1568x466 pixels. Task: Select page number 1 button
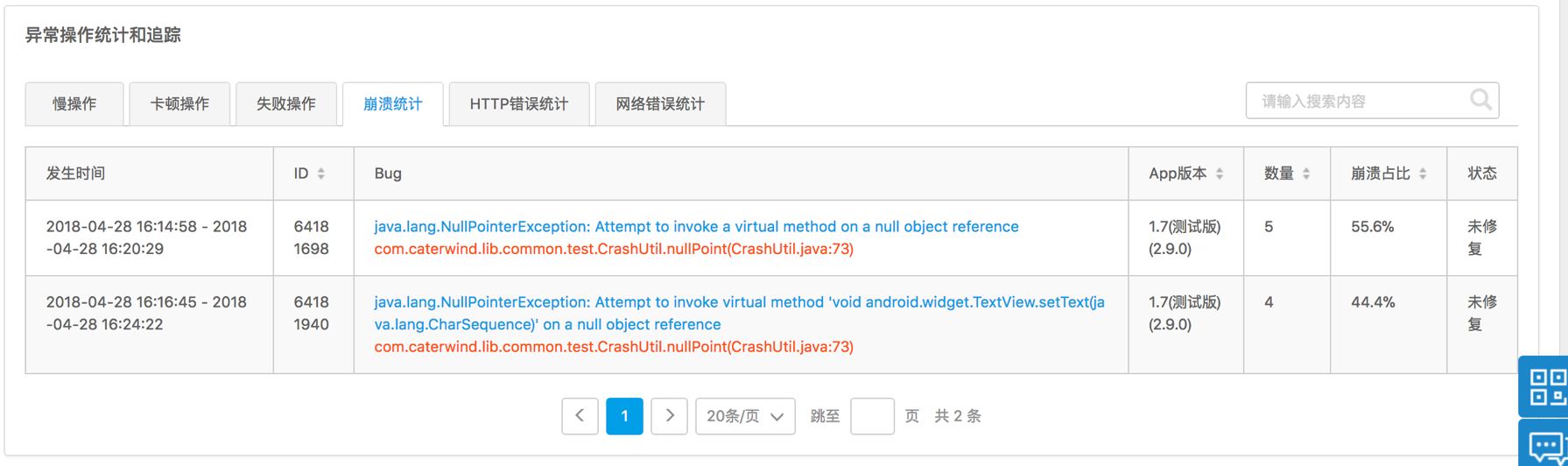(x=624, y=416)
